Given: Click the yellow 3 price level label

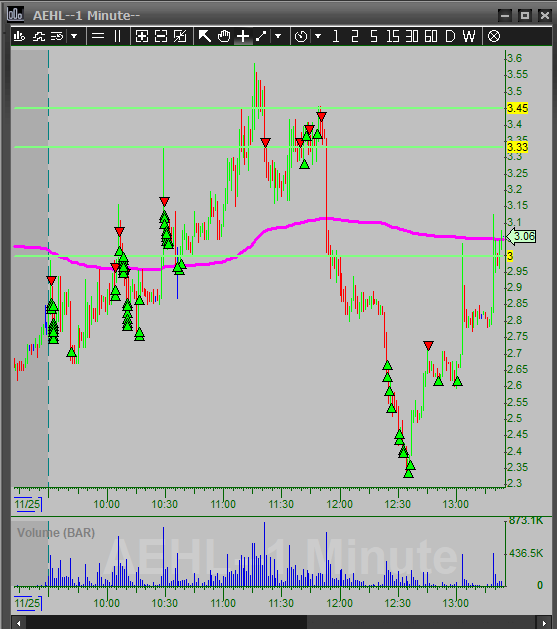Looking at the screenshot, I should click(510, 256).
